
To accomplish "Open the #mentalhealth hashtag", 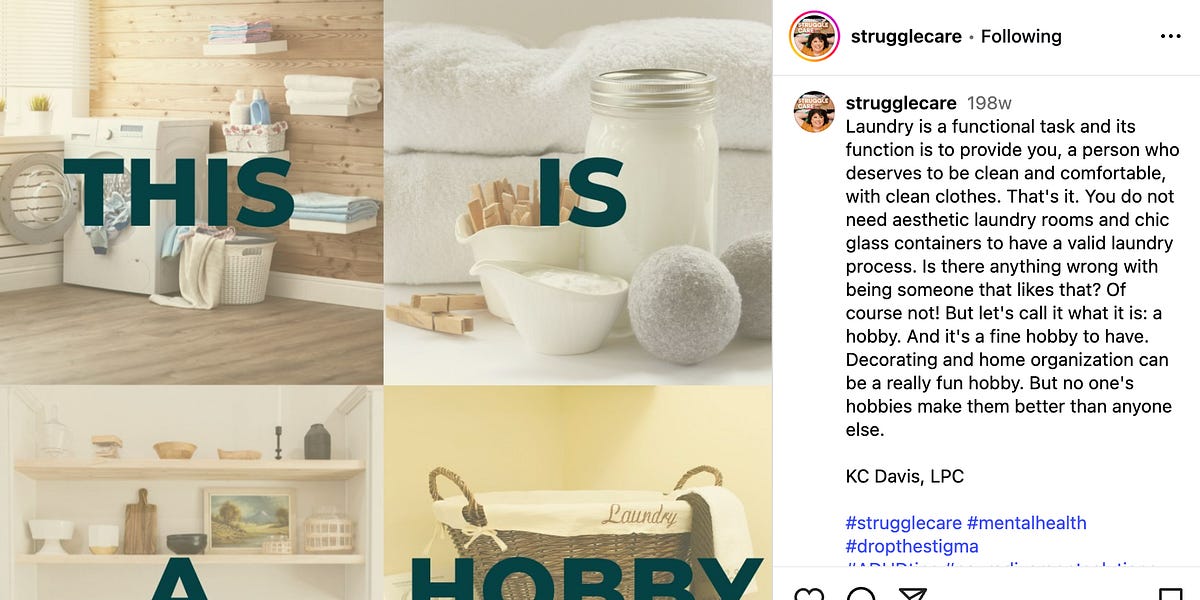I will (1026, 523).
